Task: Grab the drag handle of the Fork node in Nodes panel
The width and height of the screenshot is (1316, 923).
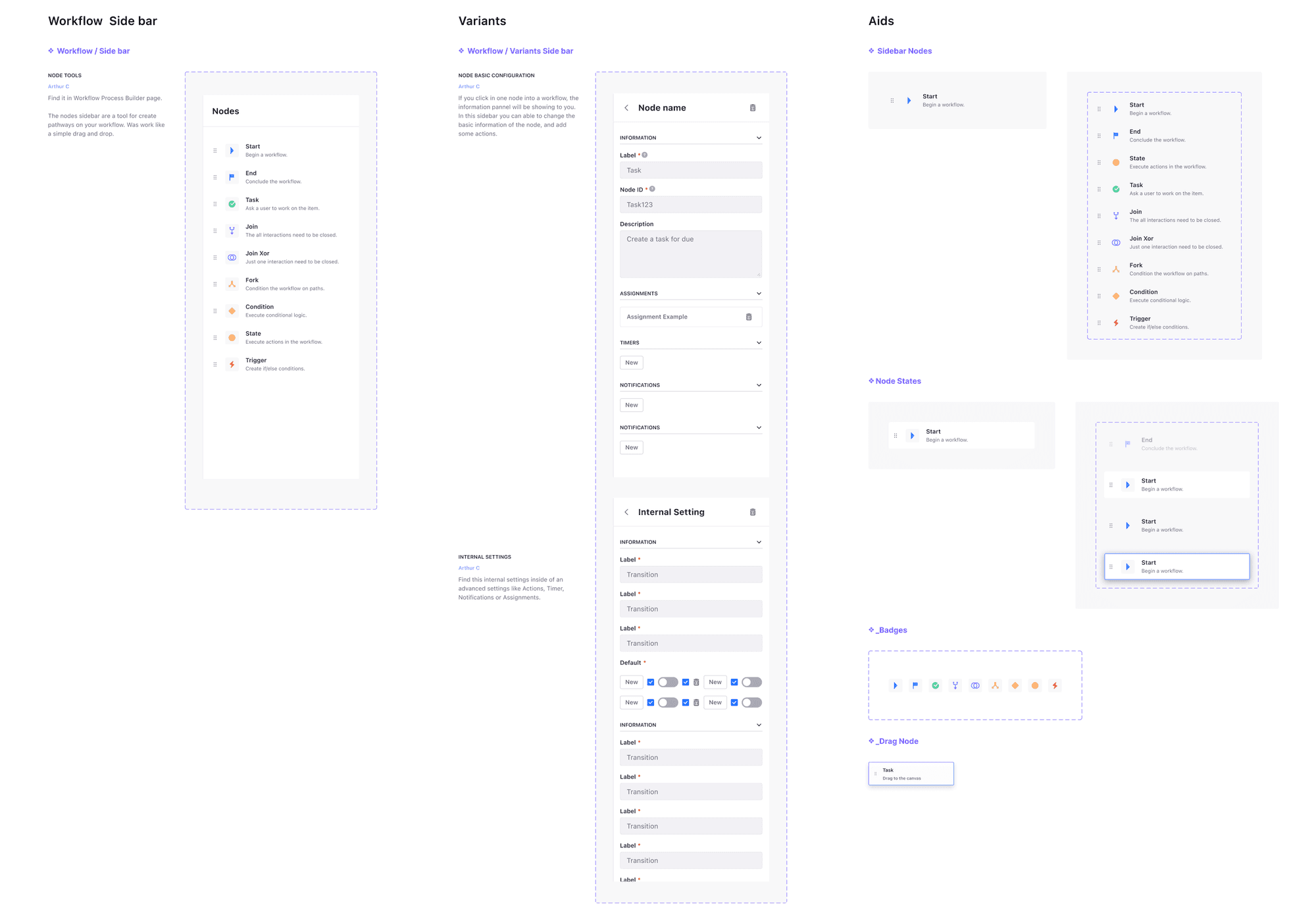Action: 215,284
